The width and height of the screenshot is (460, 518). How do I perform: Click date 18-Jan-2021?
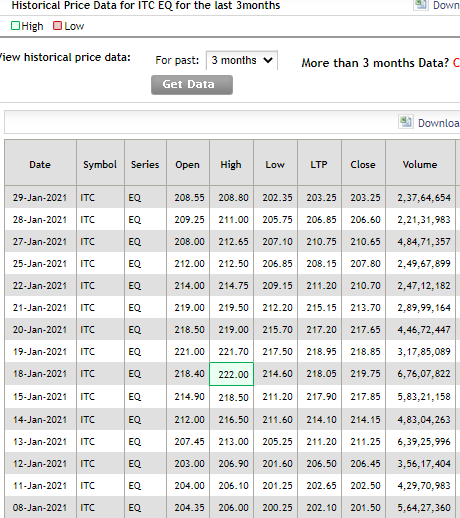pyautogui.click(x=40, y=373)
